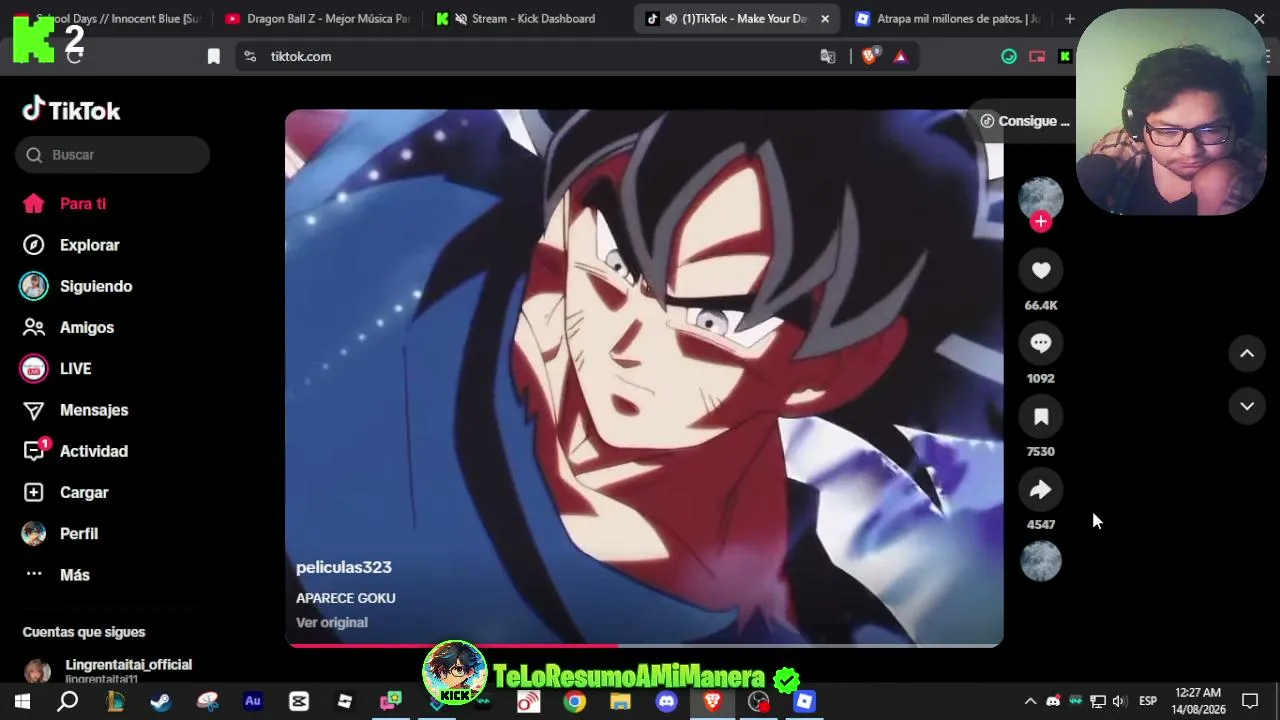The width and height of the screenshot is (1280, 720).
Task: Switch the ESP input language
Action: tap(1148, 701)
